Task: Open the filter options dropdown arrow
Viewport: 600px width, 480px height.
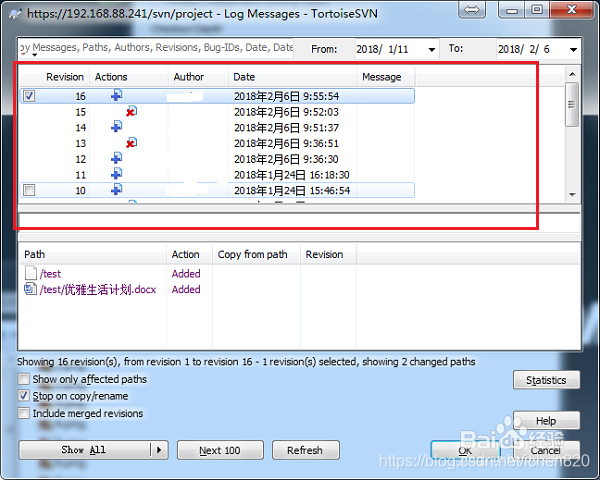Action: pos(34,56)
